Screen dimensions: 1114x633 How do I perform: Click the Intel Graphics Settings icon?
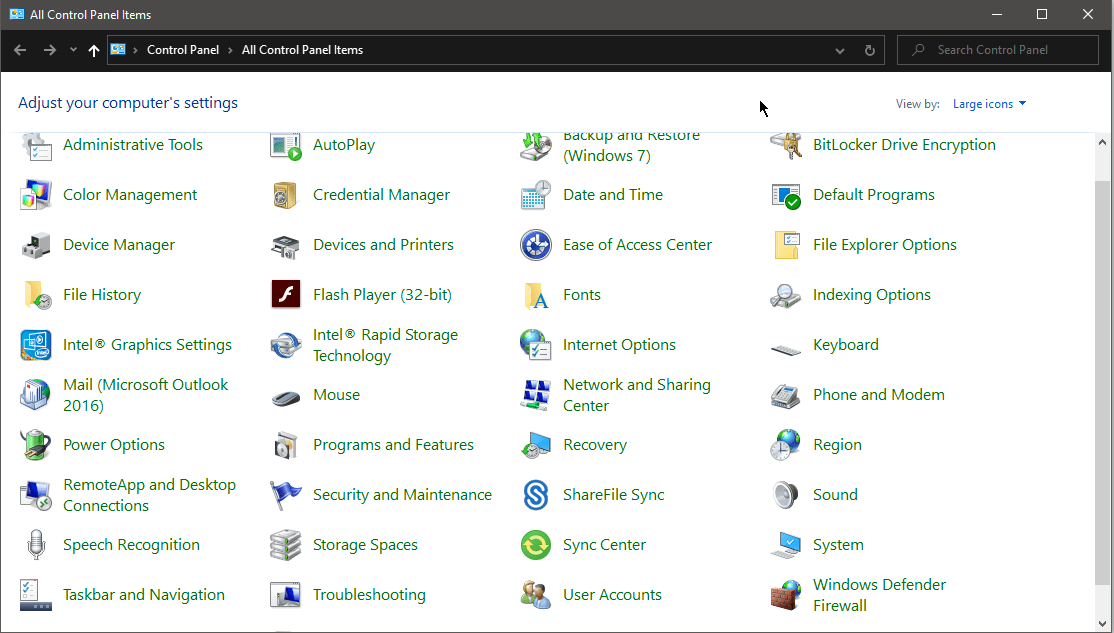tap(36, 345)
